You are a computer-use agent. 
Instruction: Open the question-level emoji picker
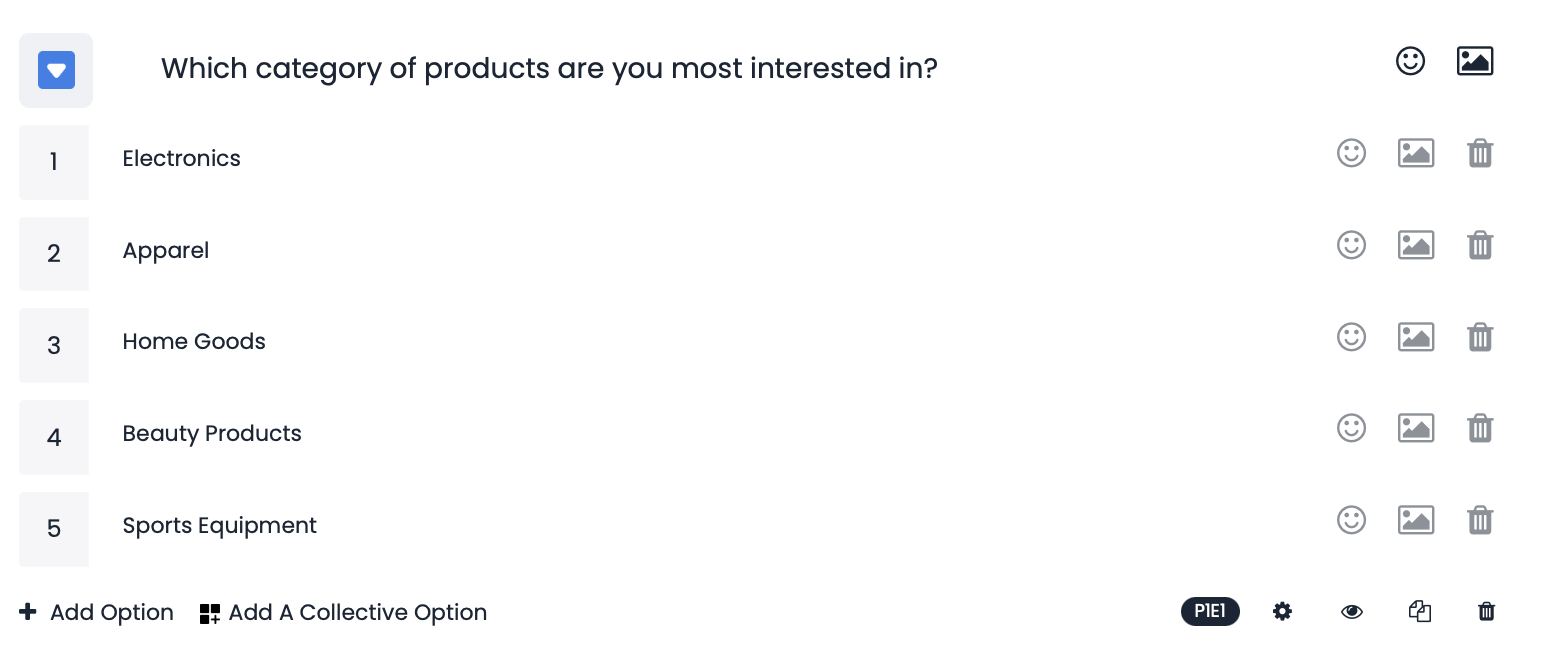1410,61
